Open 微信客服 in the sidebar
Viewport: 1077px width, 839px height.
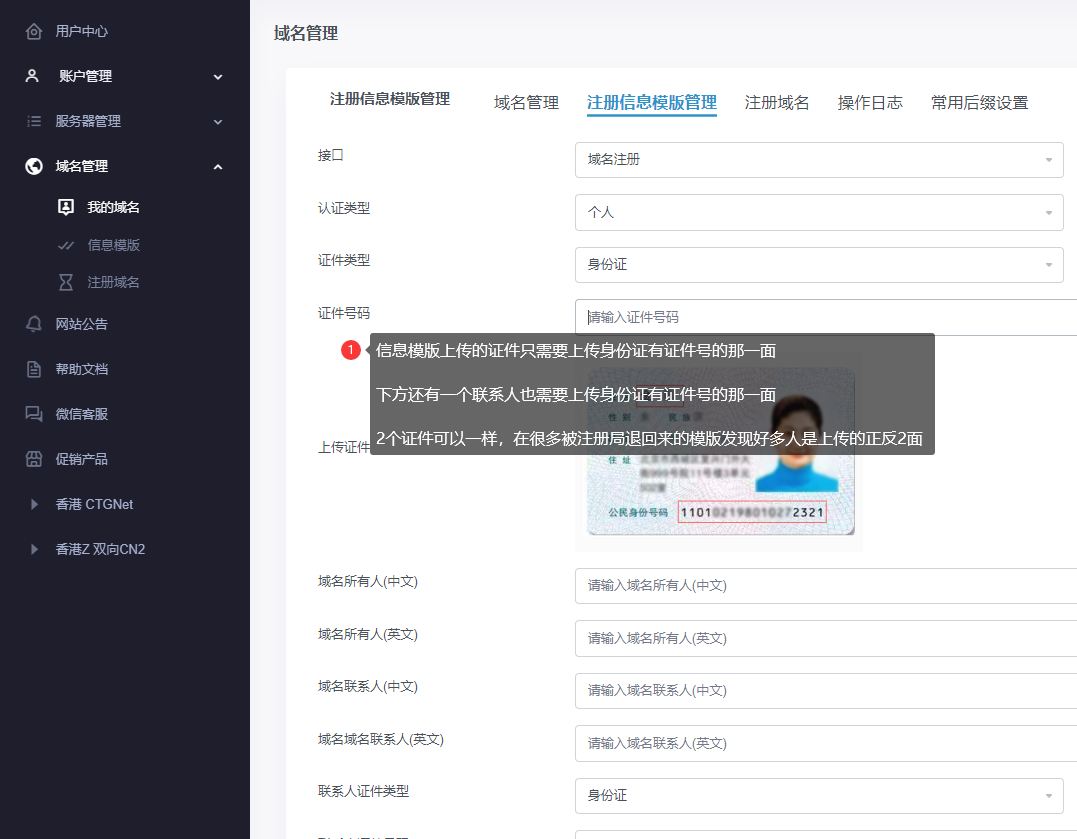[x=82, y=414]
